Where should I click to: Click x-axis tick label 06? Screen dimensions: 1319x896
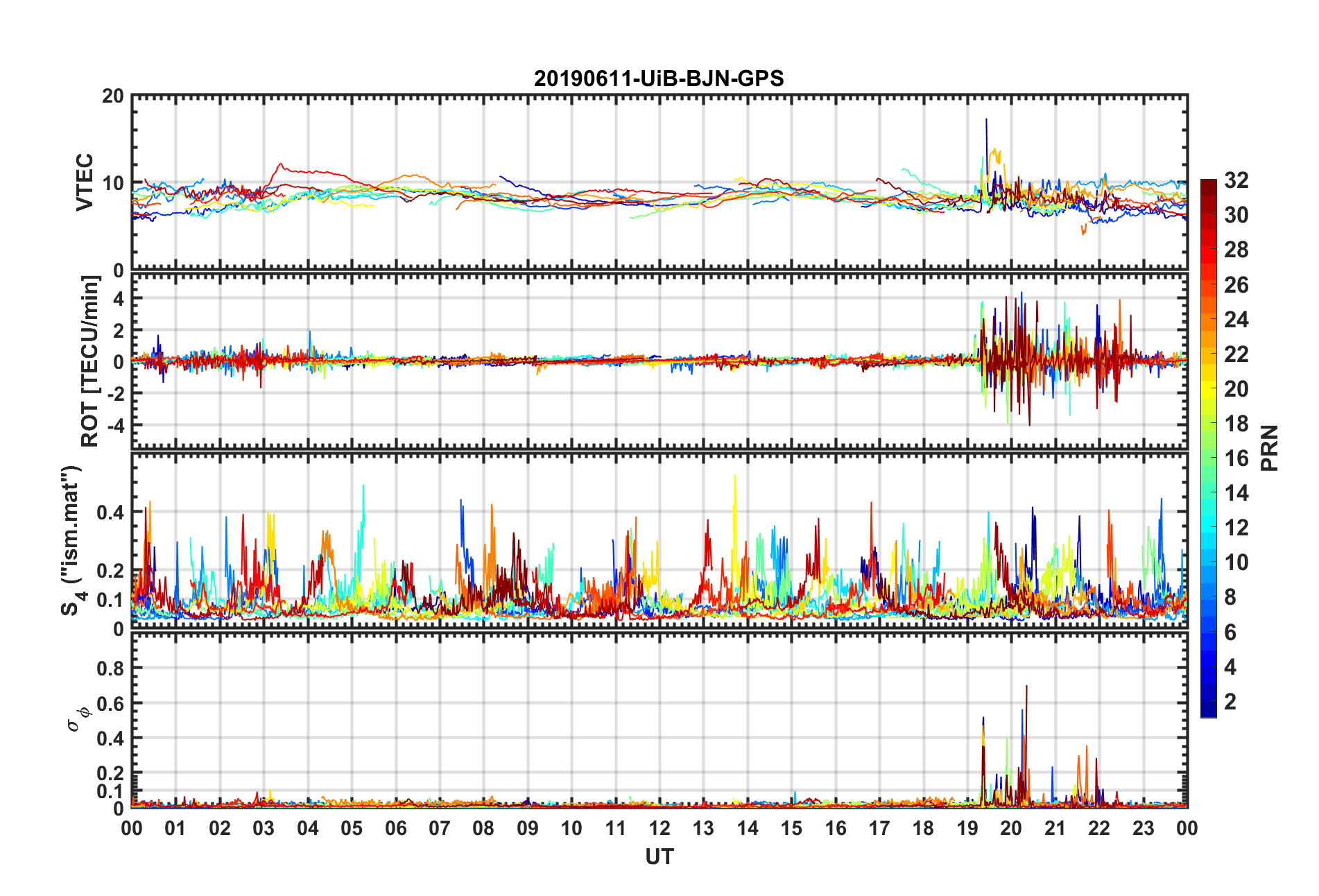point(395,828)
